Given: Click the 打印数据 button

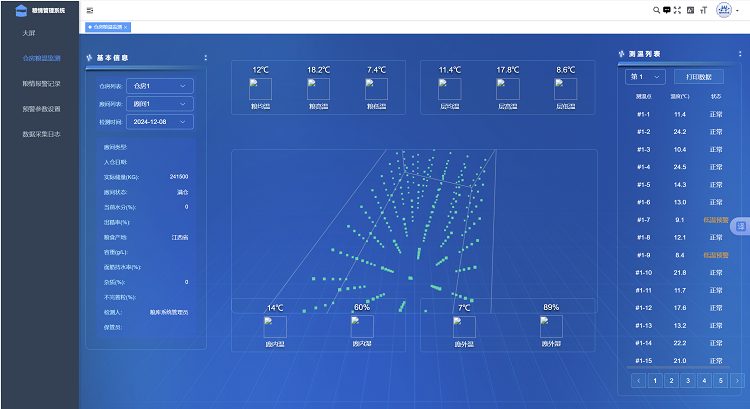Looking at the screenshot, I should tap(699, 77).
